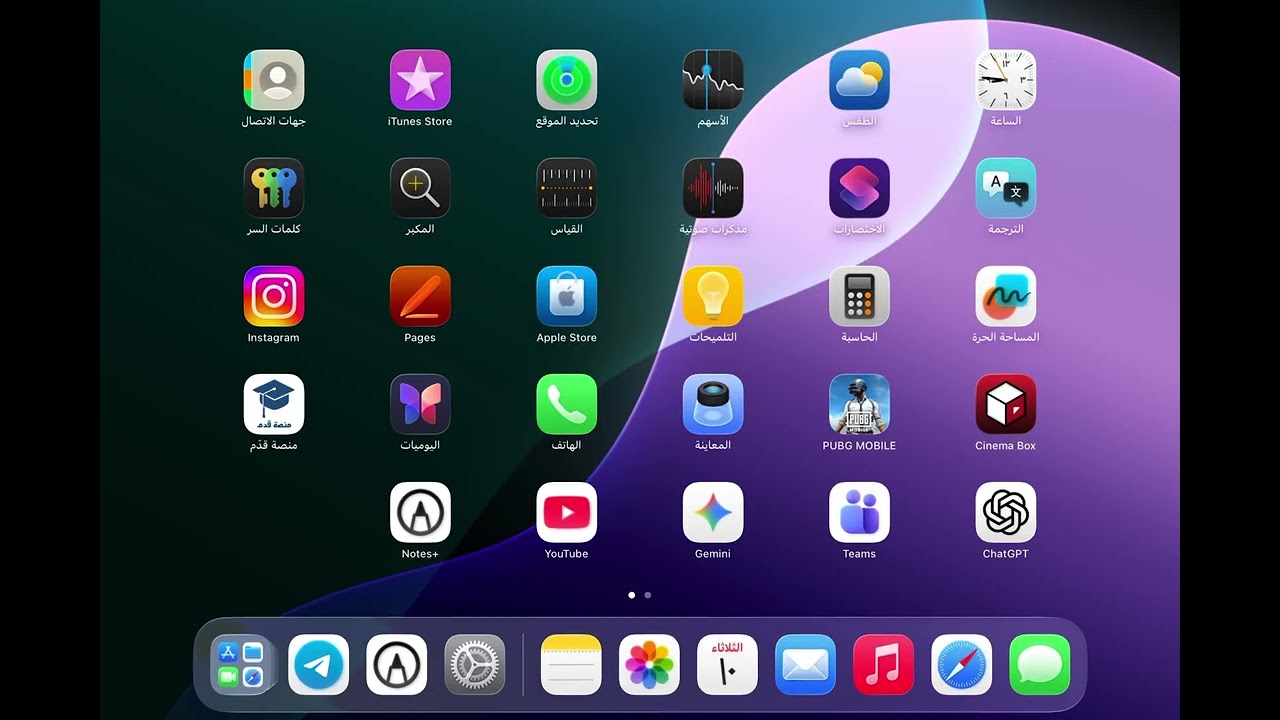1280x720 pixels.
Task: Open Notes+ from the home screen grid
Action: pyautogui.click(x=420, y=512)
